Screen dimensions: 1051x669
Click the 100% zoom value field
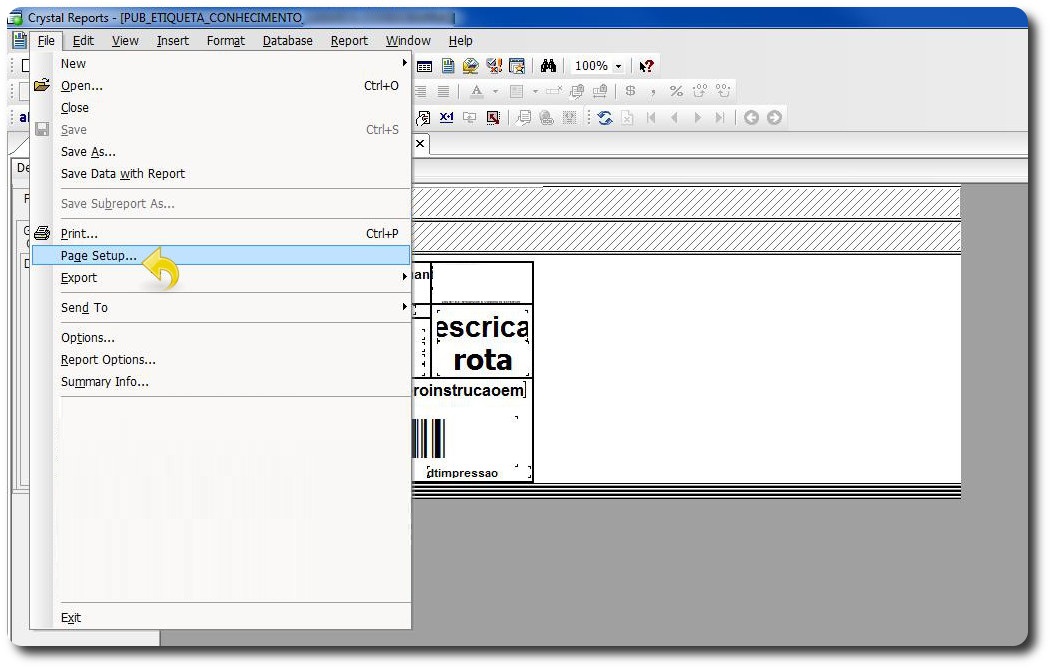[591, 66]
